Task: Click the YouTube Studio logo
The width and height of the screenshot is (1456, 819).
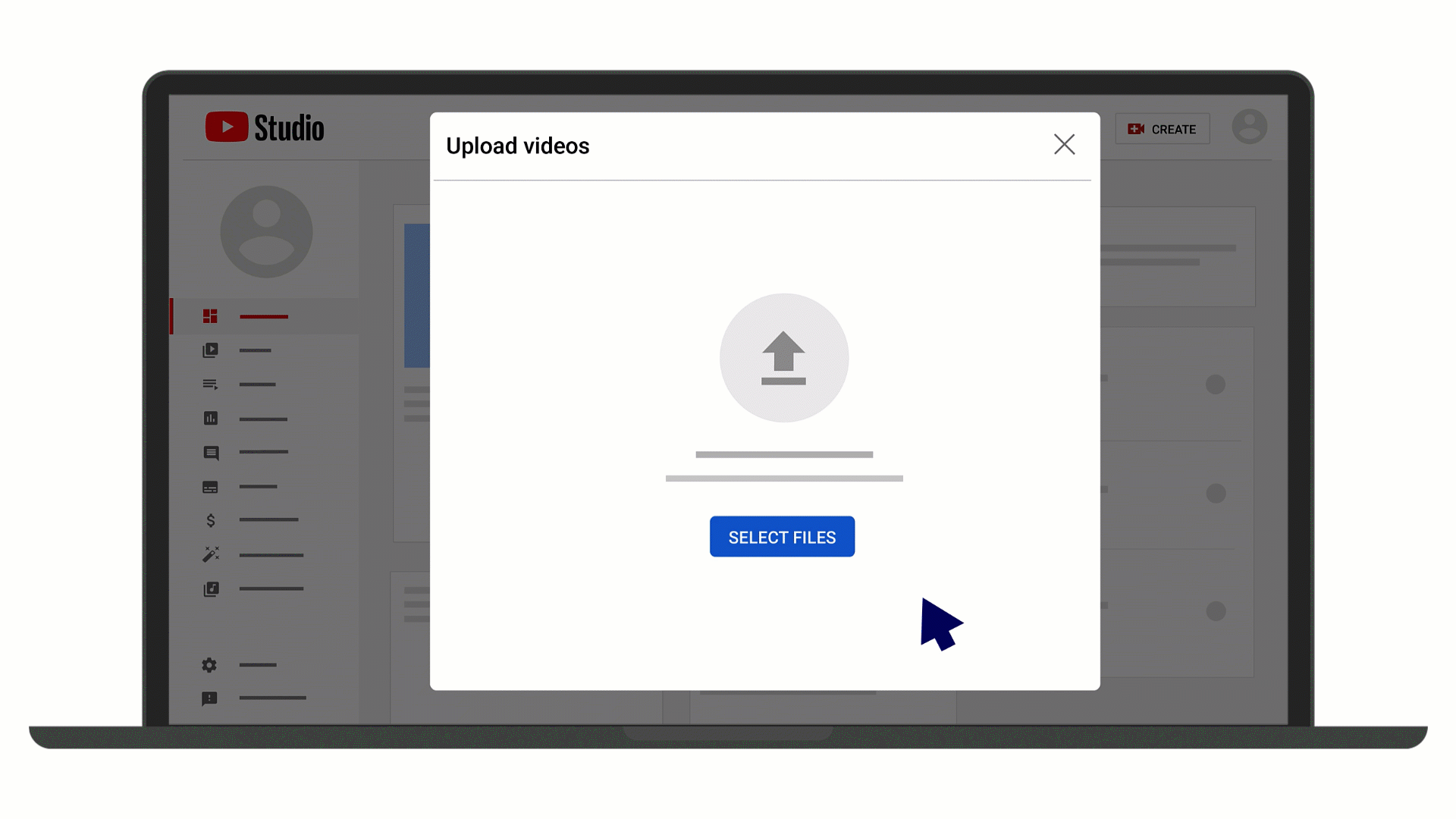Action: click(x=265, y=127)
